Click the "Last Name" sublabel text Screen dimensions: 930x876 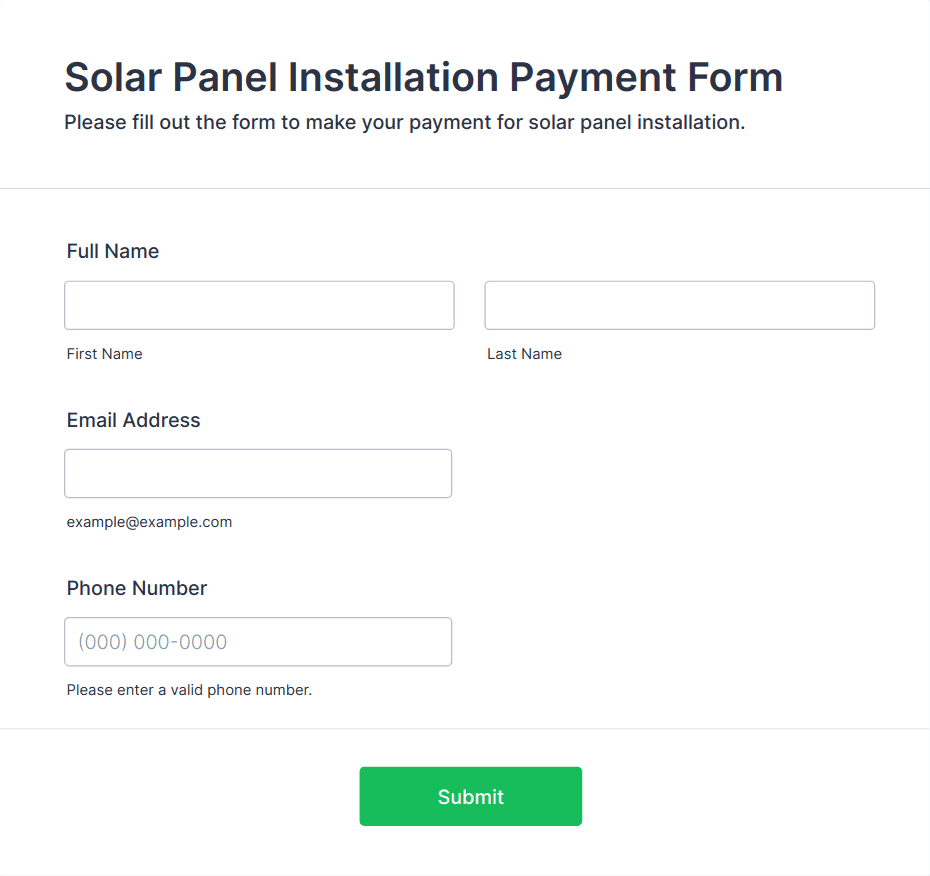[x=524, y=354]
